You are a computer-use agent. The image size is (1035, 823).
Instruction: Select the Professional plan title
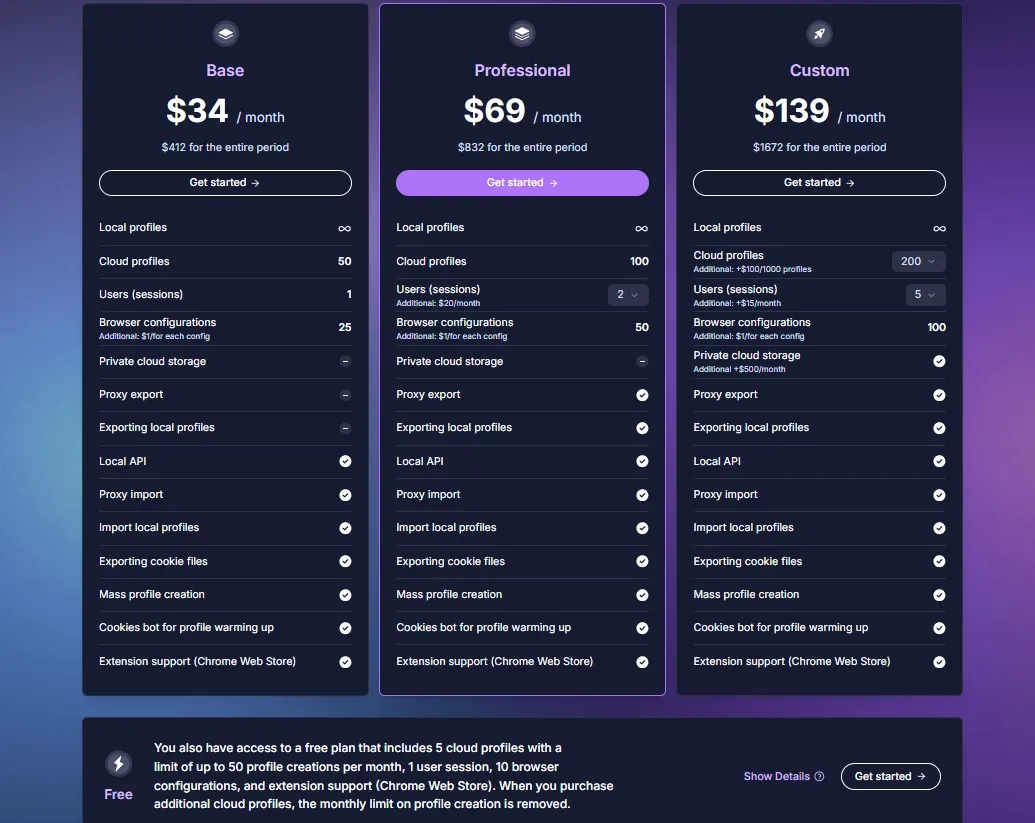click(x=522, y=71)
